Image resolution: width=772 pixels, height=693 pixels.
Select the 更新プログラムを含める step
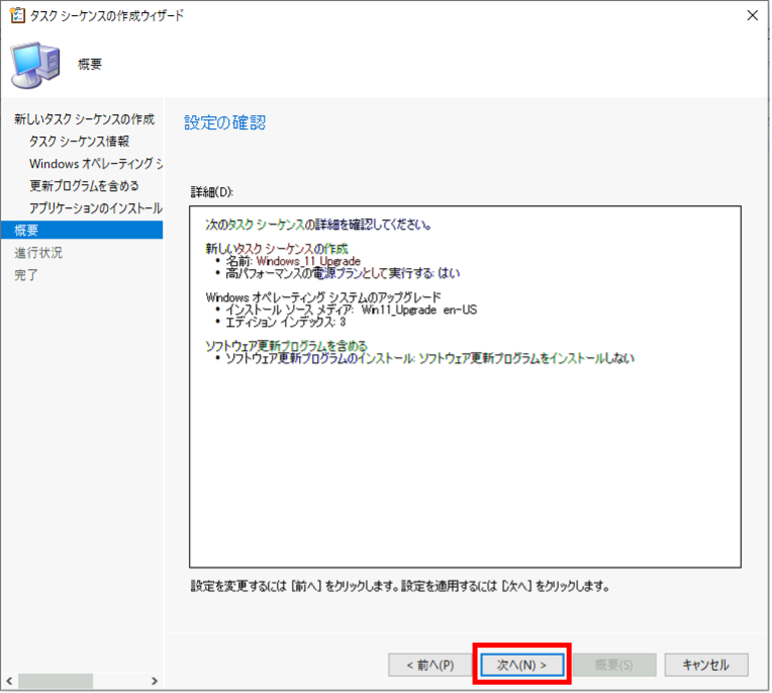(x=84, y=186)
